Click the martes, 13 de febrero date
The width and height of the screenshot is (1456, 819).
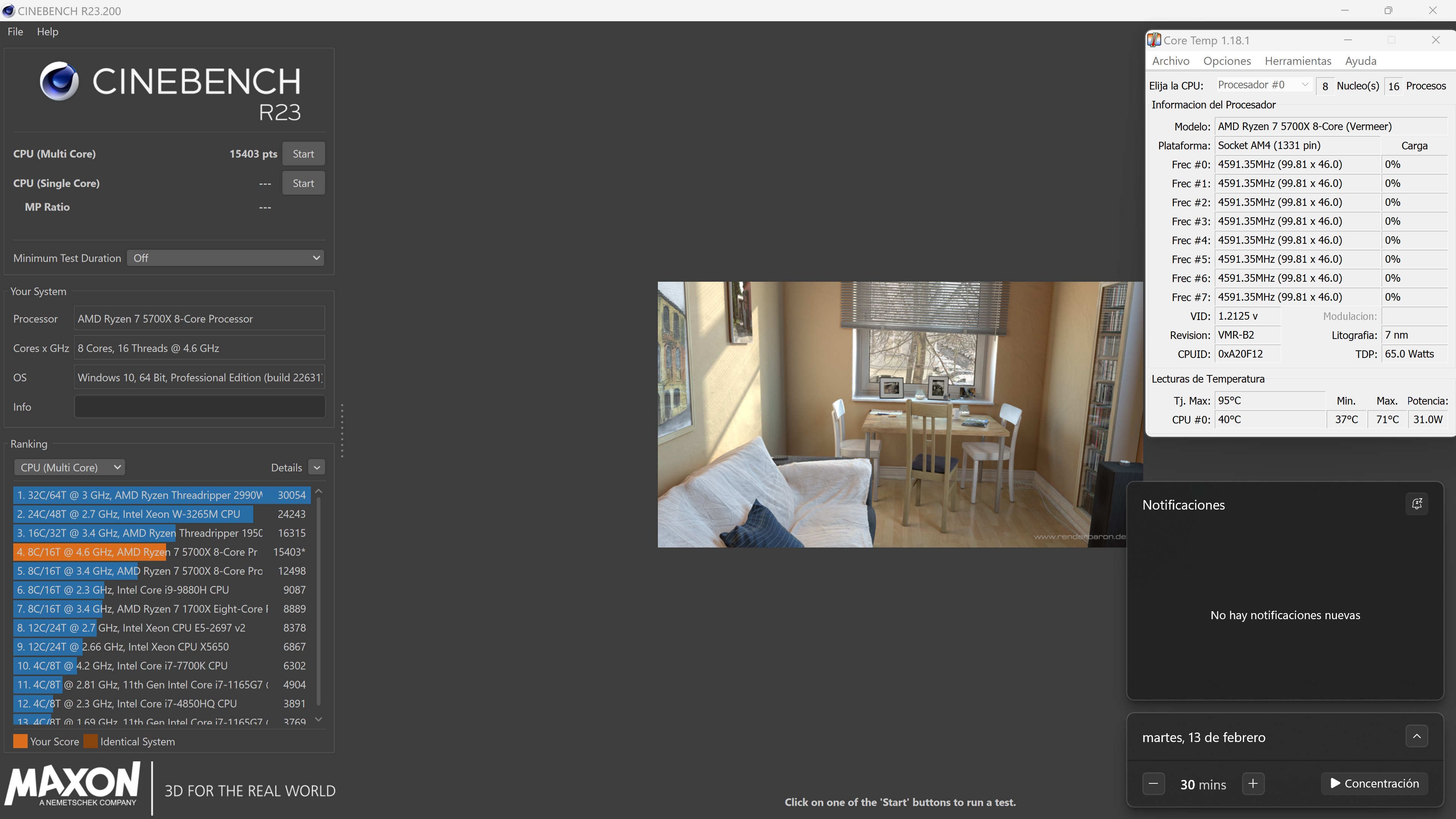coord(1204,737)
